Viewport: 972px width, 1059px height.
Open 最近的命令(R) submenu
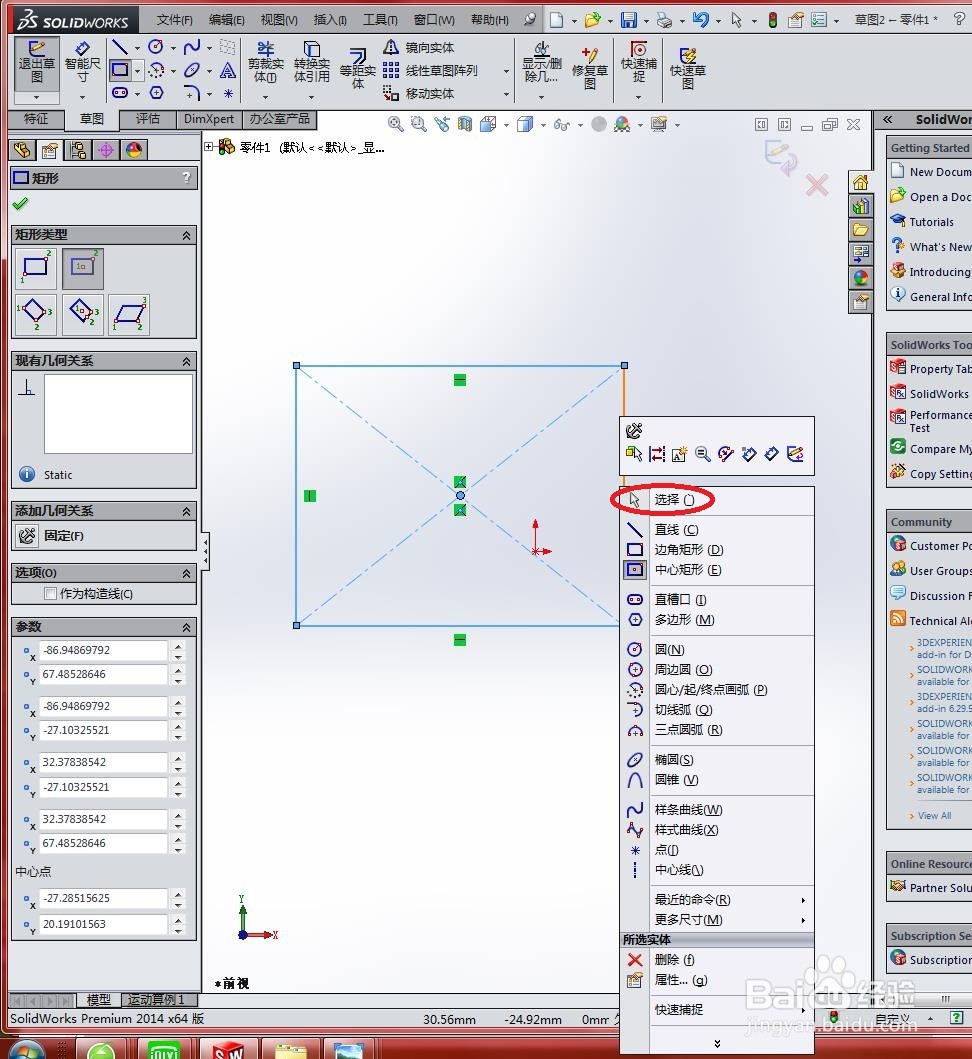(717, 900)
